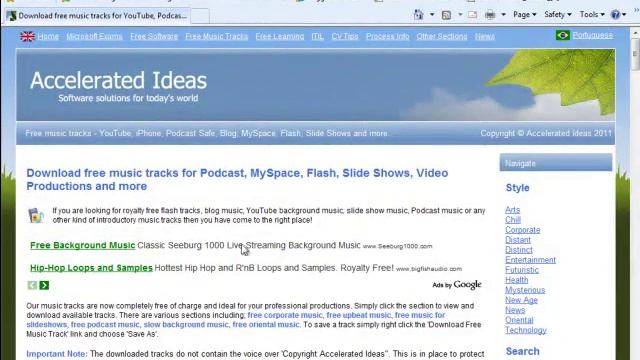
Task: Click the Brazil flag icon
Action: (x=562, y=35)
